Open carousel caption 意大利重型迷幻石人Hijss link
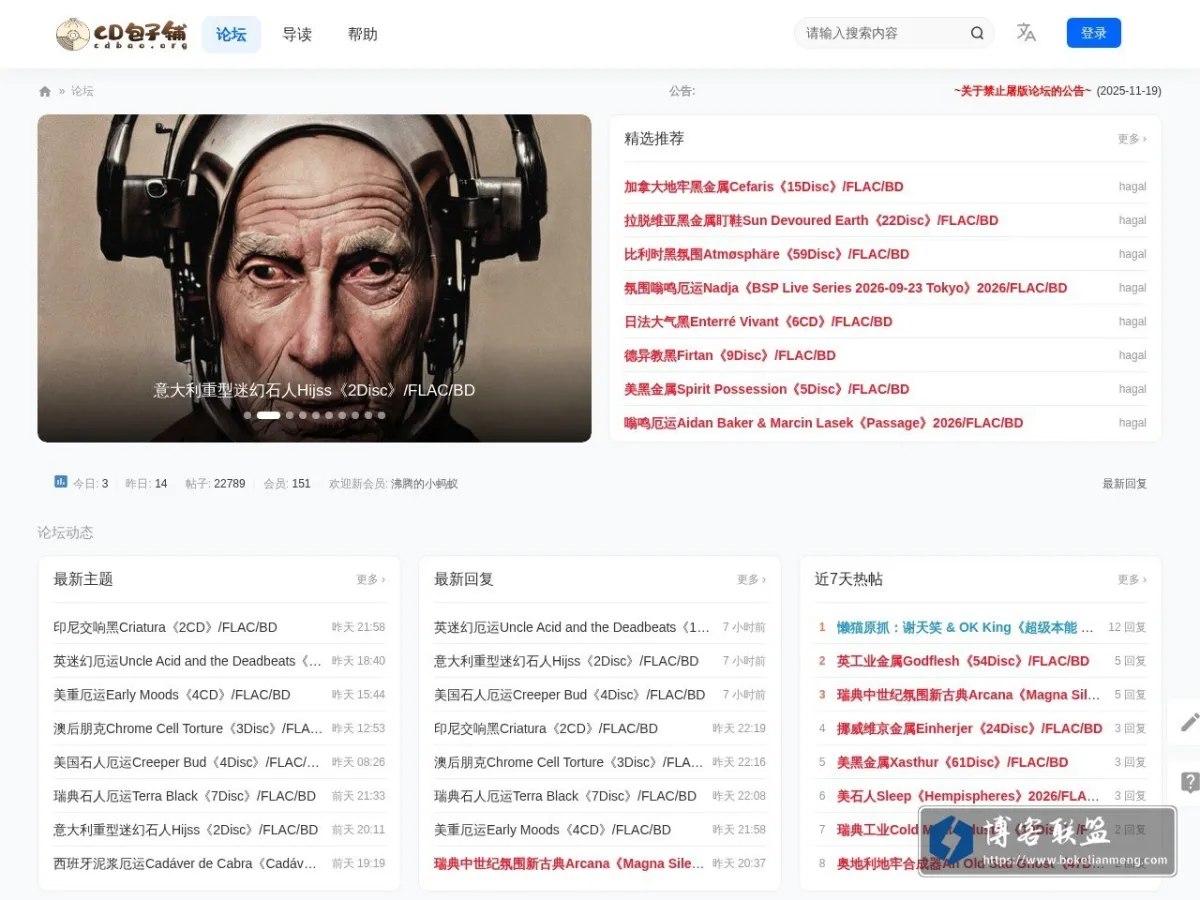The image size is (1200, 900). [314, 390]
